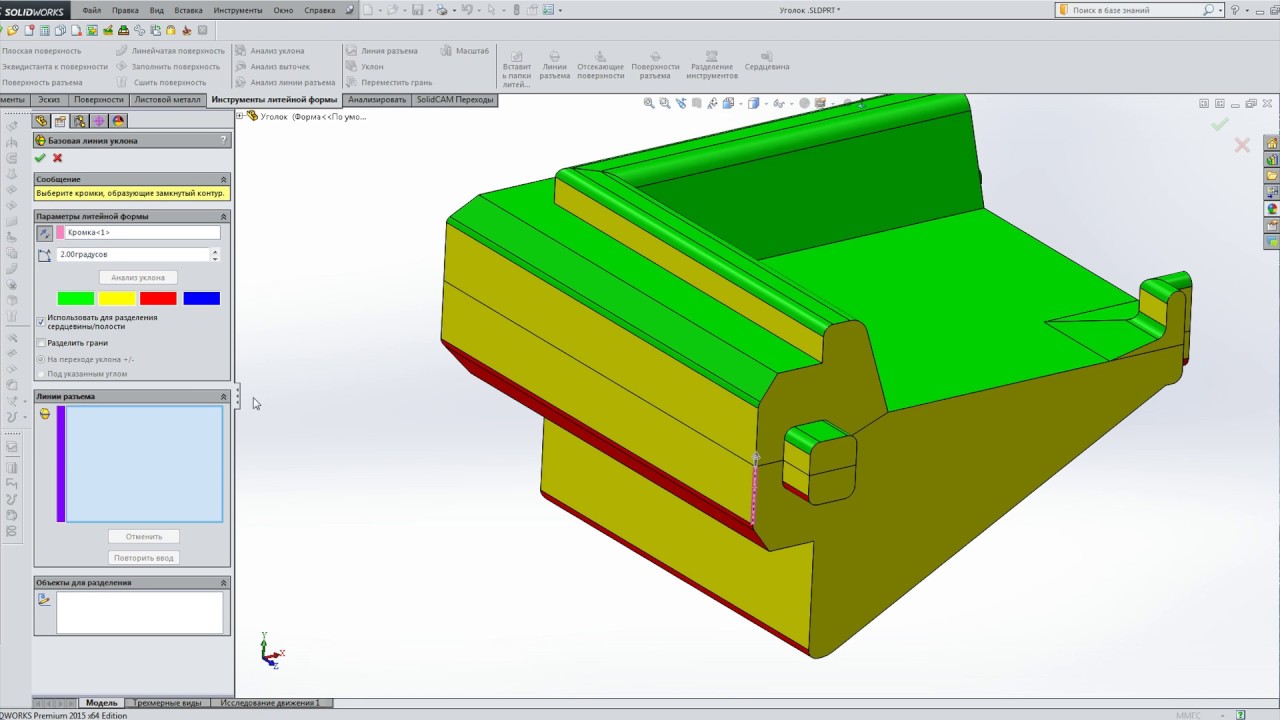This screenshot has height=720, width=1280.
Task: Open DimXpertManager panel tab
Action: (x=99, y=121)
